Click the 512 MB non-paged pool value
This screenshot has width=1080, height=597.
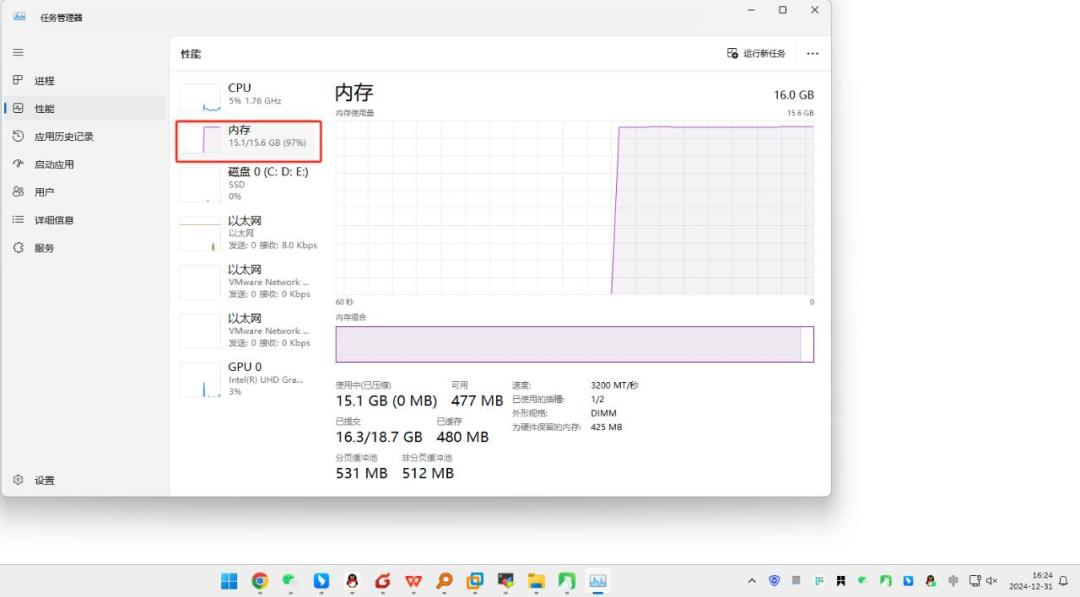(428, 473)
